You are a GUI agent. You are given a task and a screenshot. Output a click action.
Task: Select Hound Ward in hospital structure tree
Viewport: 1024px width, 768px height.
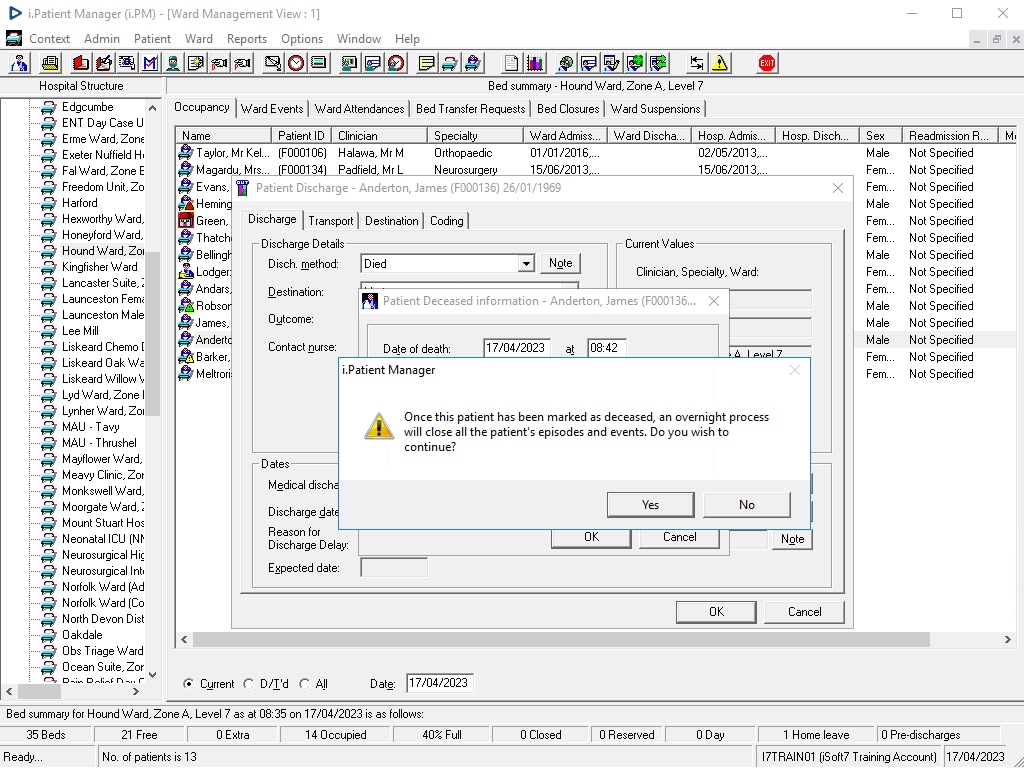103,251
